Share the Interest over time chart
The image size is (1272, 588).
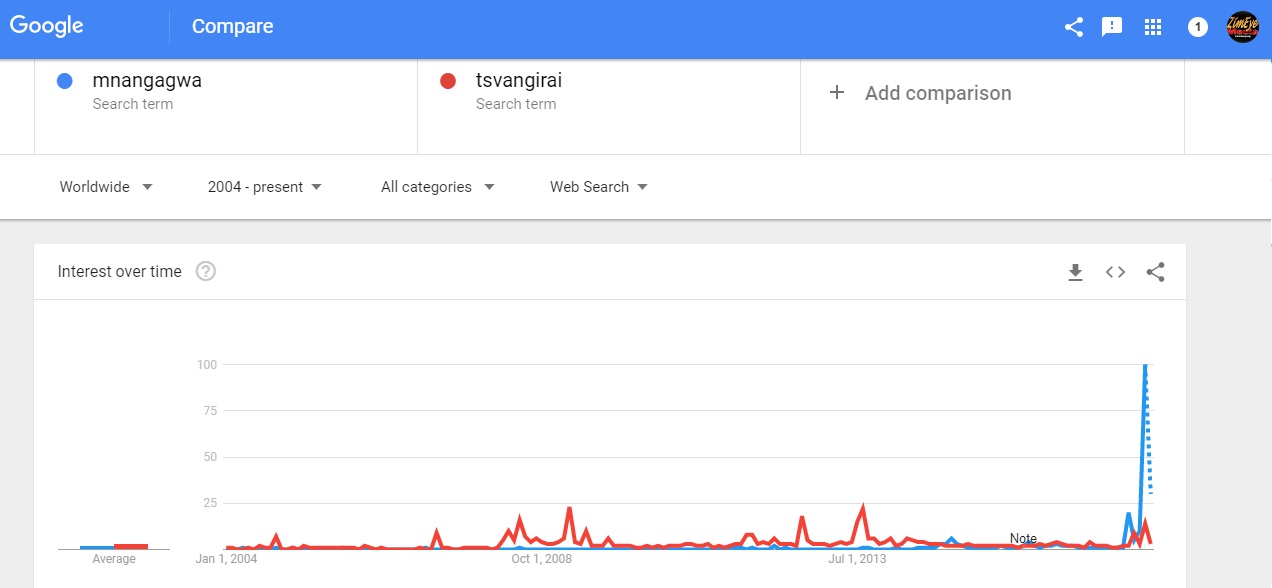pyautogui.click(x=1156, y=272)
